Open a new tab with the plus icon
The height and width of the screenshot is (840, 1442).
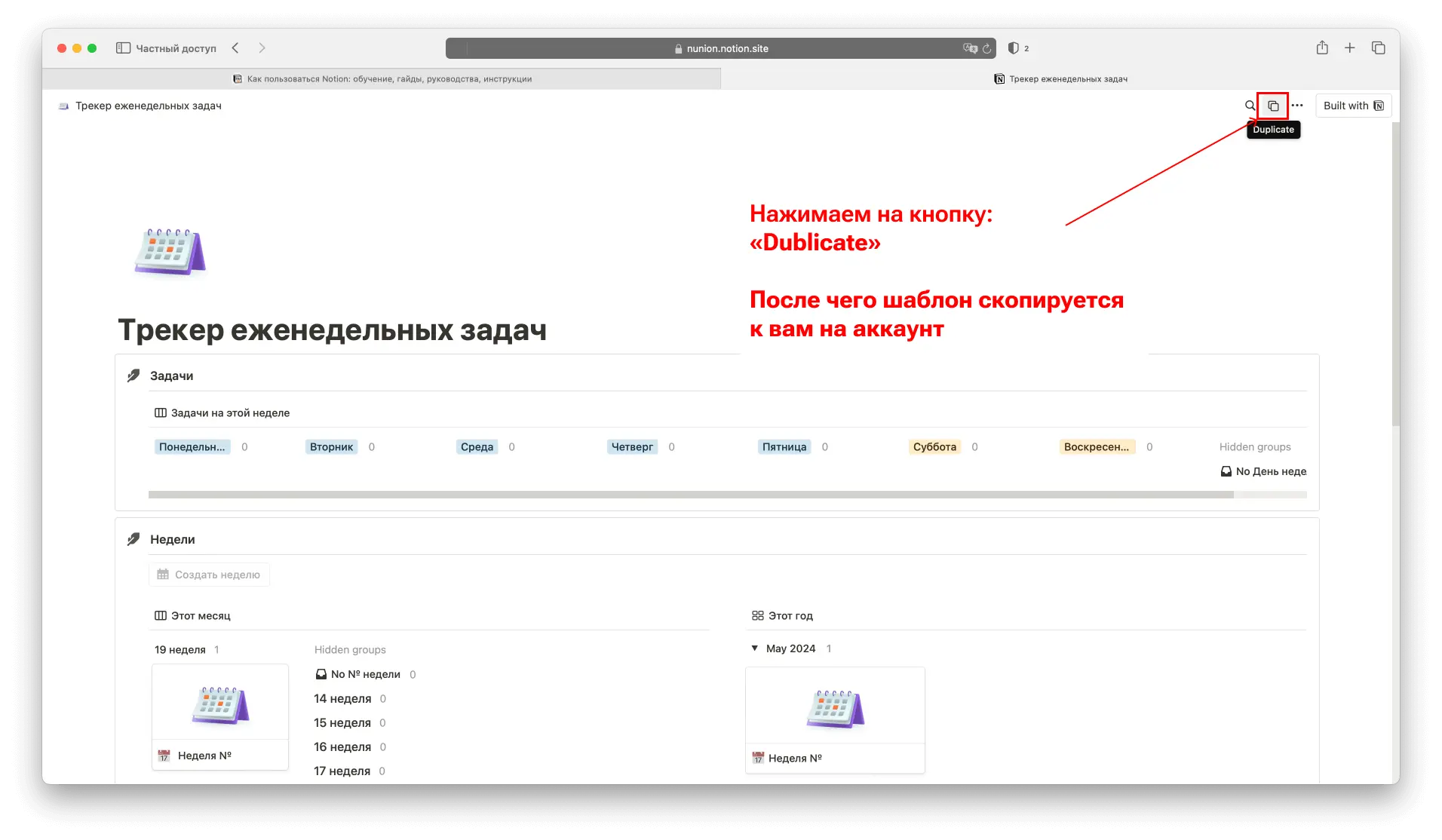point(1350,48)
